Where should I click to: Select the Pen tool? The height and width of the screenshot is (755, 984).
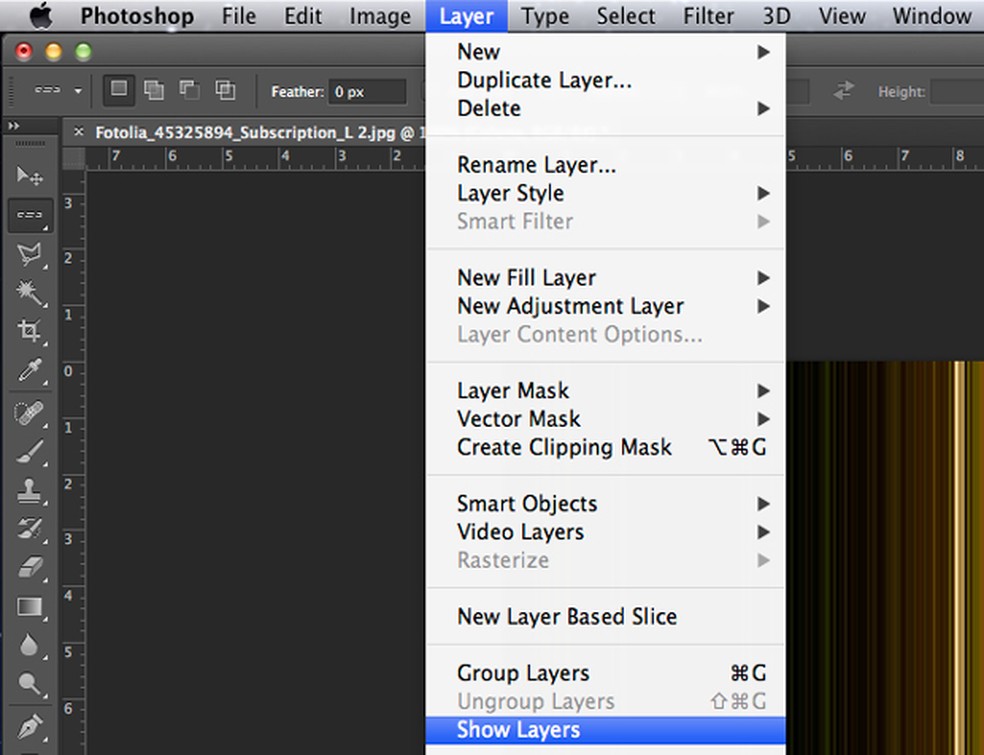coord(30,724)
